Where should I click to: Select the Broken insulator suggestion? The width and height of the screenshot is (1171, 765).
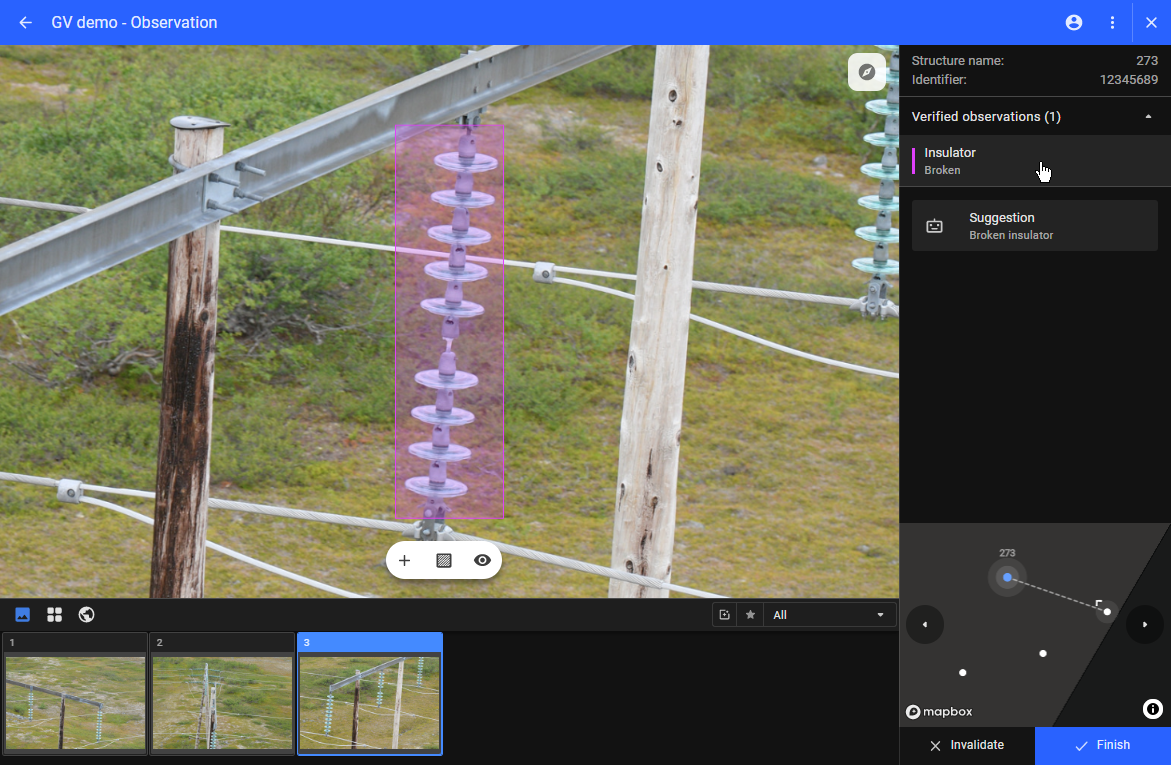pos(1034,226)
